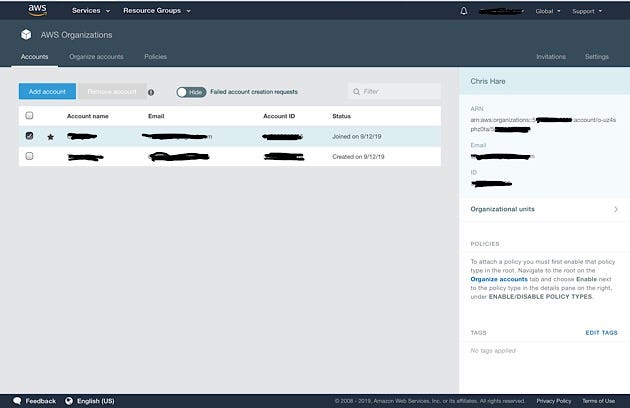Click into the Filter input field

click(395, 92)
